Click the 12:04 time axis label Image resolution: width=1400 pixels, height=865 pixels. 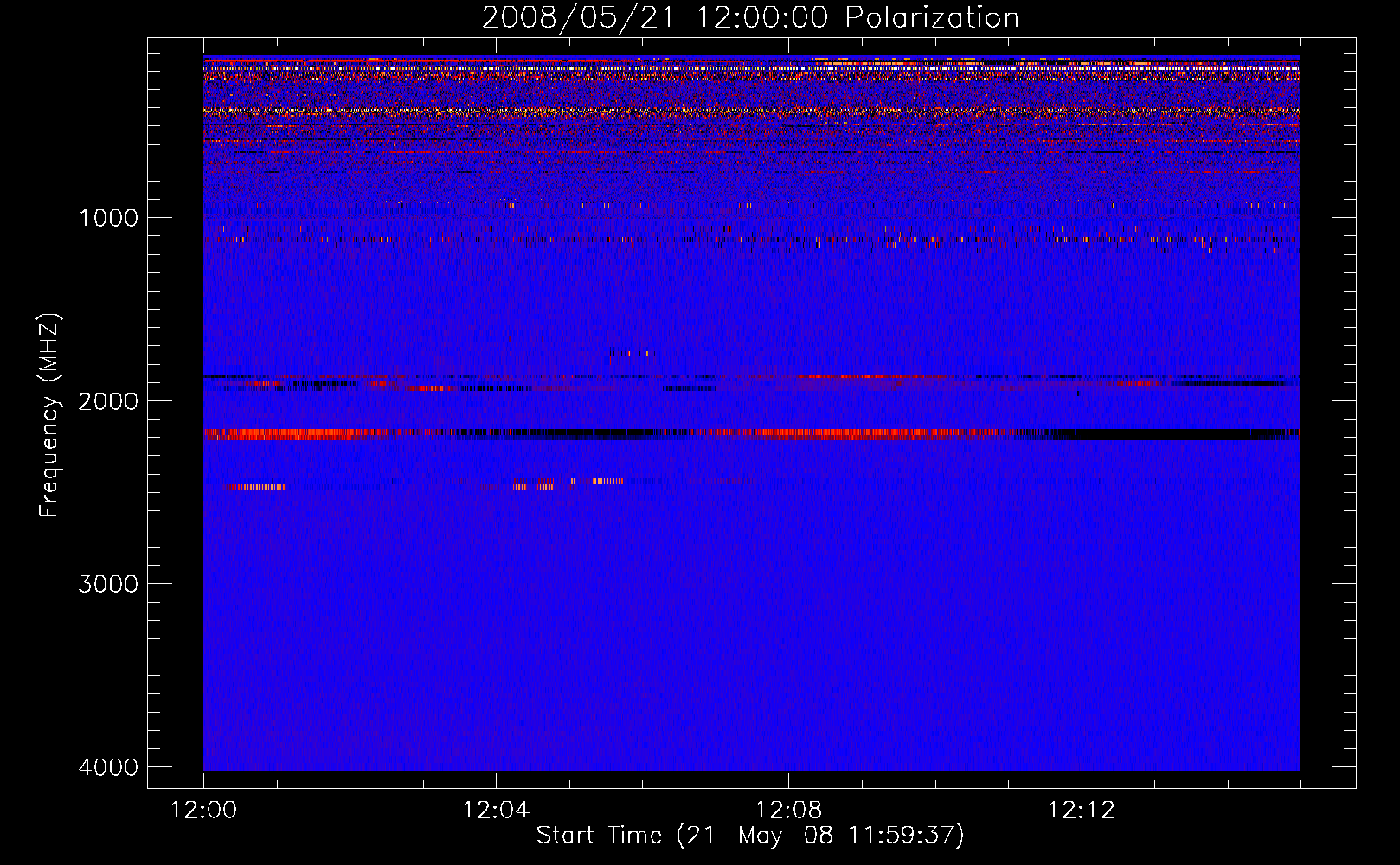coord(496,811)
